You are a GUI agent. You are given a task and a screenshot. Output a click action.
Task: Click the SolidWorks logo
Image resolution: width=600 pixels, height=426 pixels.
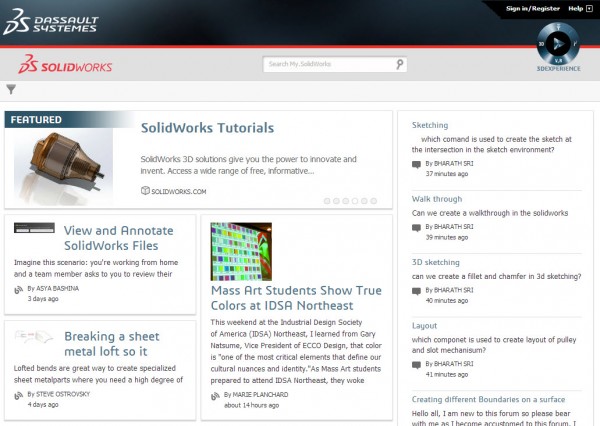point(65,64)
